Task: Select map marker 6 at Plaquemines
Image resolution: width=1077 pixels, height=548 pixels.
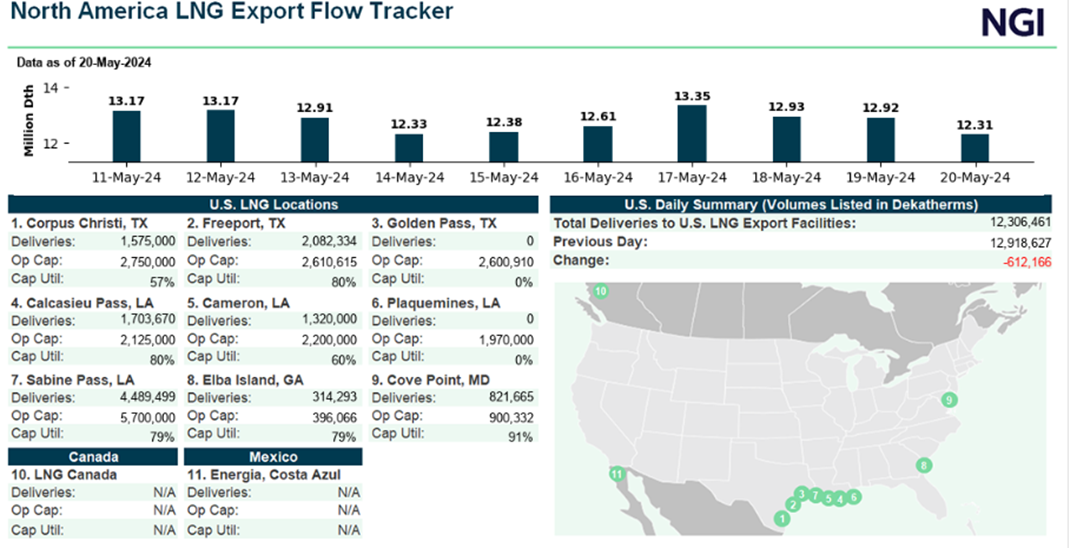Action: pos(853,496)
